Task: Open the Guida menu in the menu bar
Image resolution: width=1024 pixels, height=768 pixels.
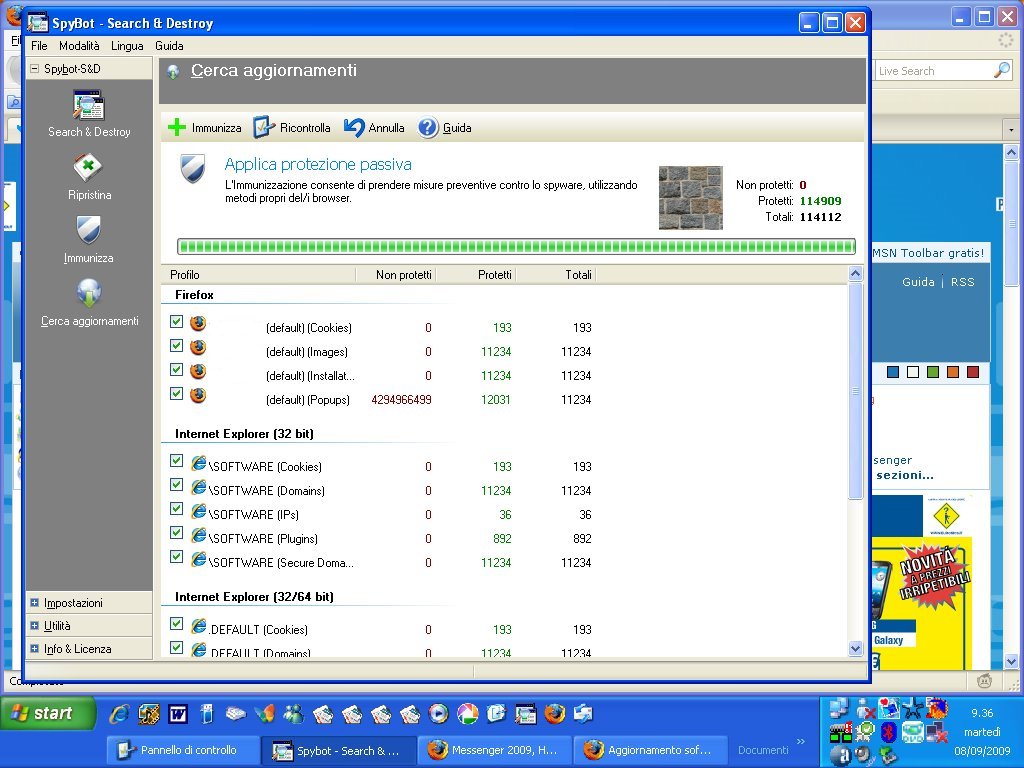Action: pyautogui.click(x=169, y=46)
